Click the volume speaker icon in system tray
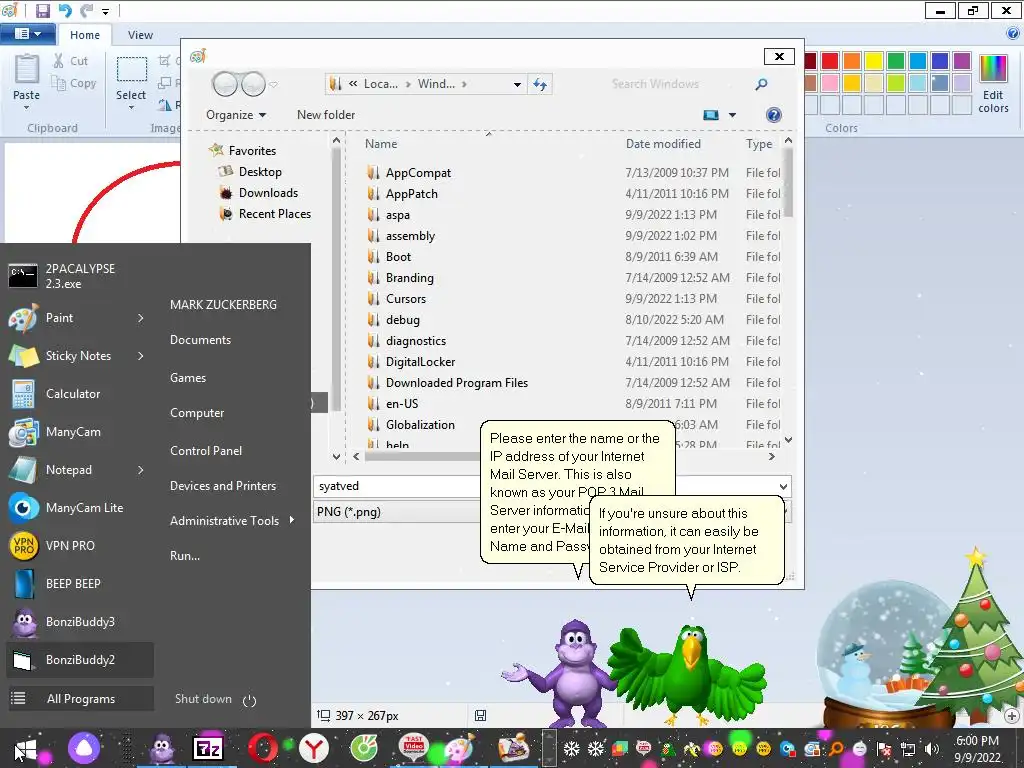 click(x=931, y=749)
